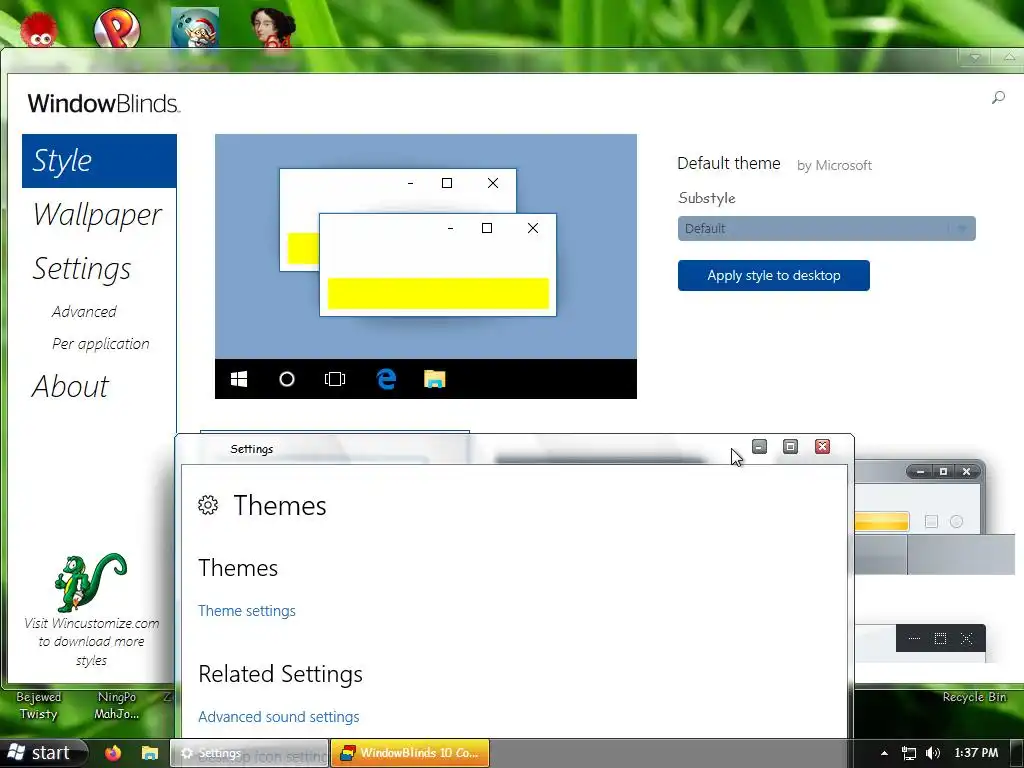
Task: Click folder icon in preview taskbar
Action: (x=435, y=379)
